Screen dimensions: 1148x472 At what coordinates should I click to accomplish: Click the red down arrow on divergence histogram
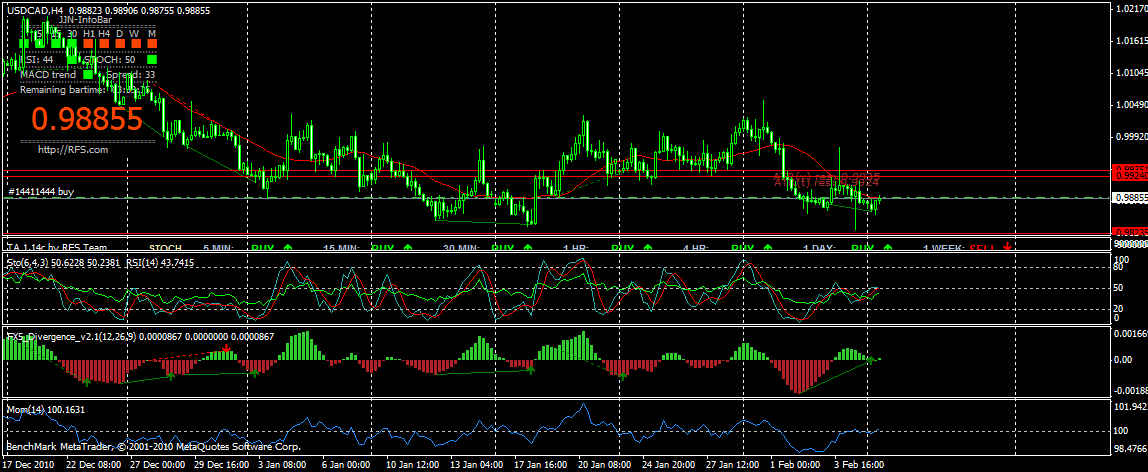coord(227,350)
